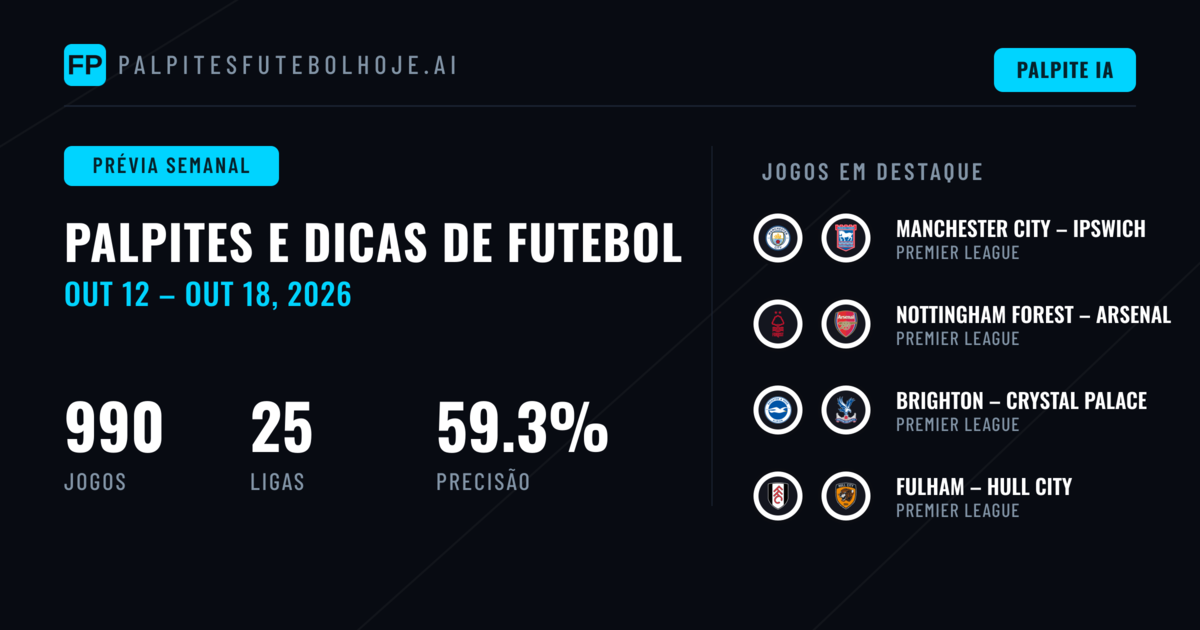Click the FP logo icon
The image size is (1200, 630).
click(85, 65)
